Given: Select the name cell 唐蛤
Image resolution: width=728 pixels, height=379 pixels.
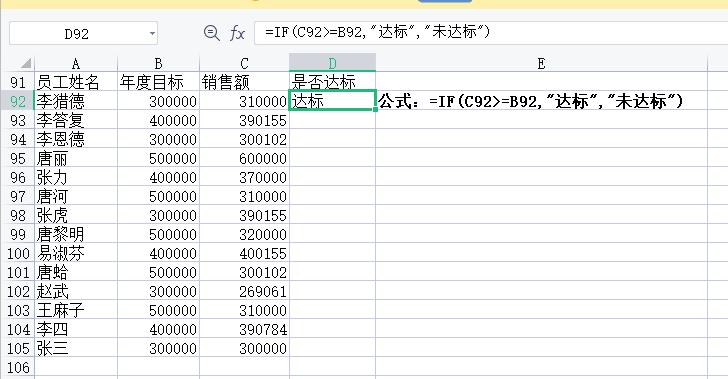Looking at the screenshot, I should (76, 272).
